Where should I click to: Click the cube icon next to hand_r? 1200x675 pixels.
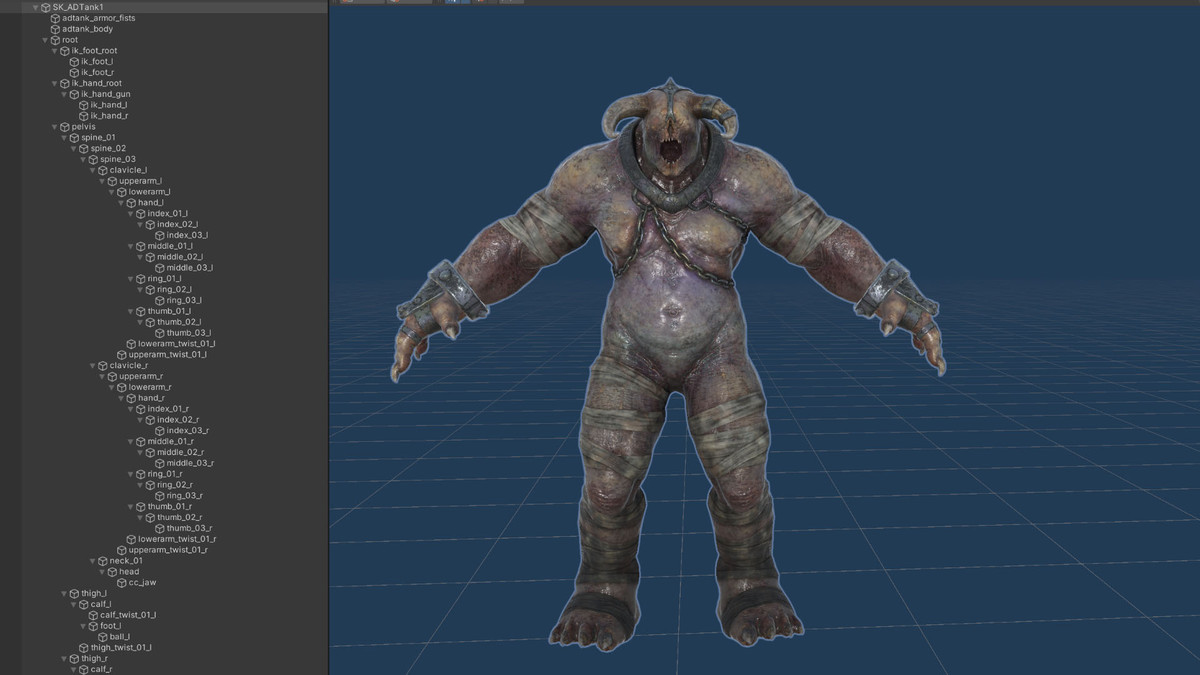coord(131,398)
